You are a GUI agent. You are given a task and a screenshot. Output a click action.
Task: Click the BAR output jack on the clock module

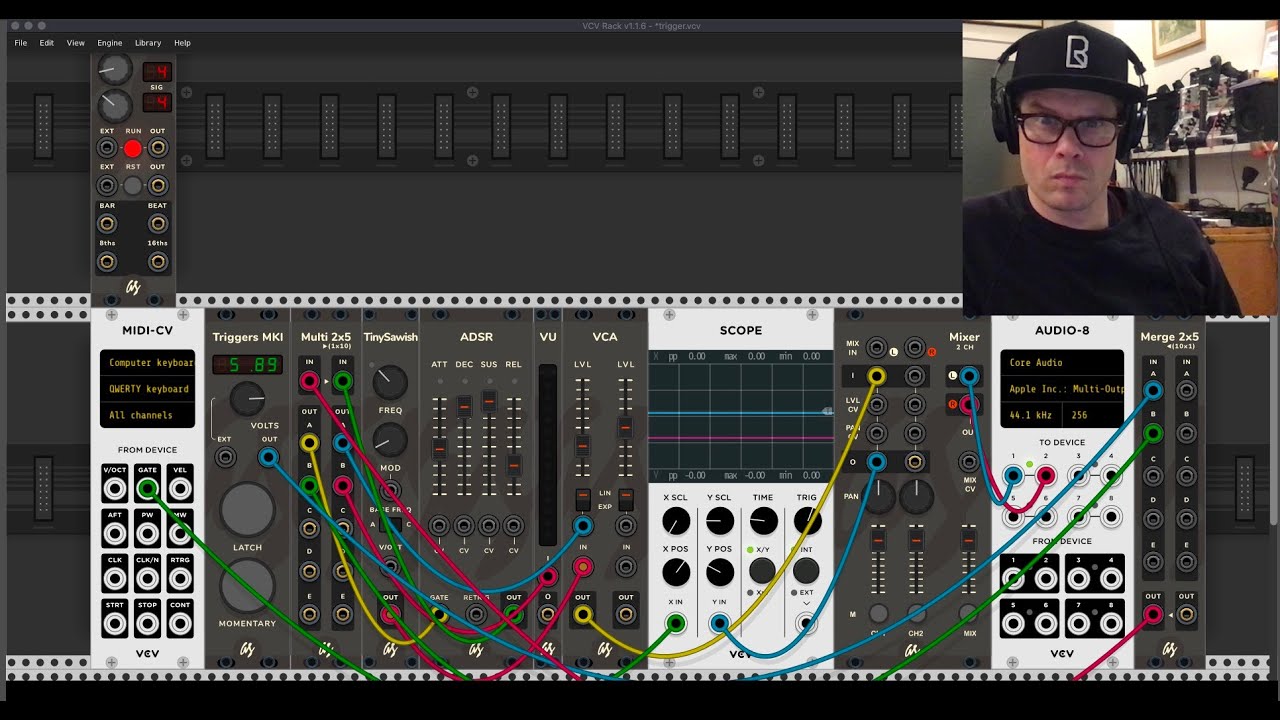coord(107,224)
